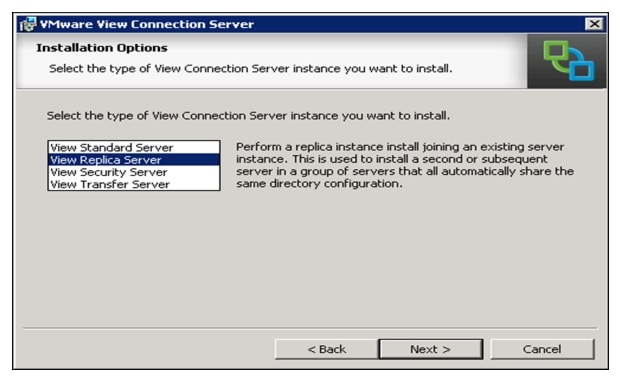Image resolution: width=622 pixels, height=383 pixels.
Task: Click the subtitle text under Installation Options
Action: tap(251, 69)
